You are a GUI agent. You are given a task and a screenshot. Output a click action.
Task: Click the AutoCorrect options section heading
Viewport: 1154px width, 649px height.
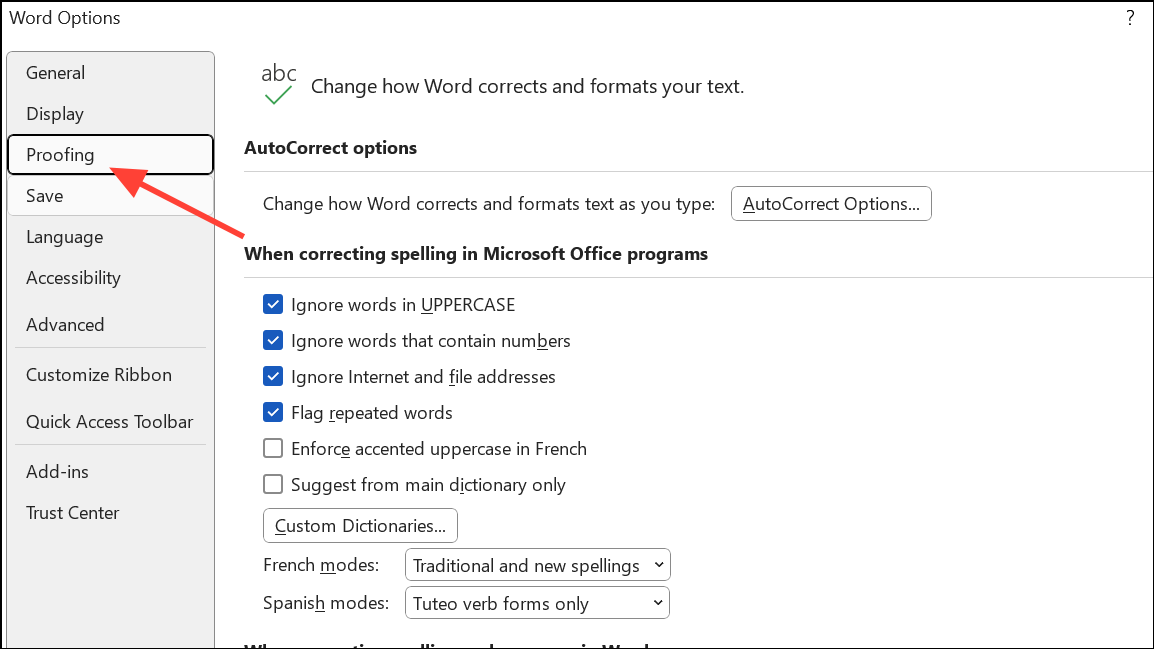330,148
